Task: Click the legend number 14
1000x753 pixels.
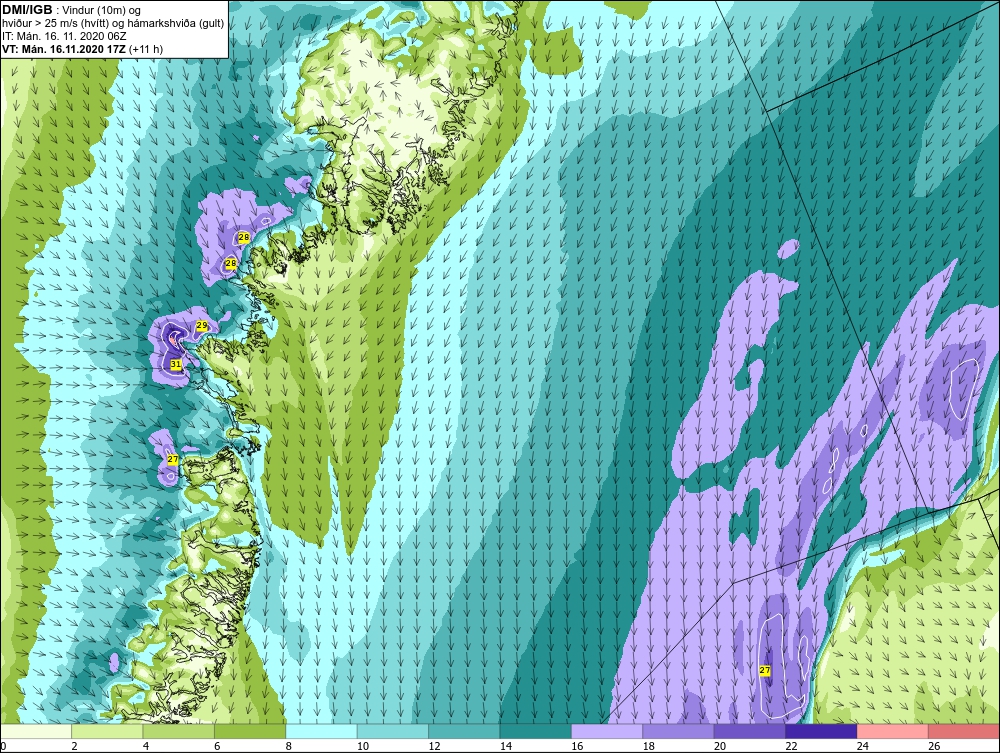Action: tap(506, 746)
